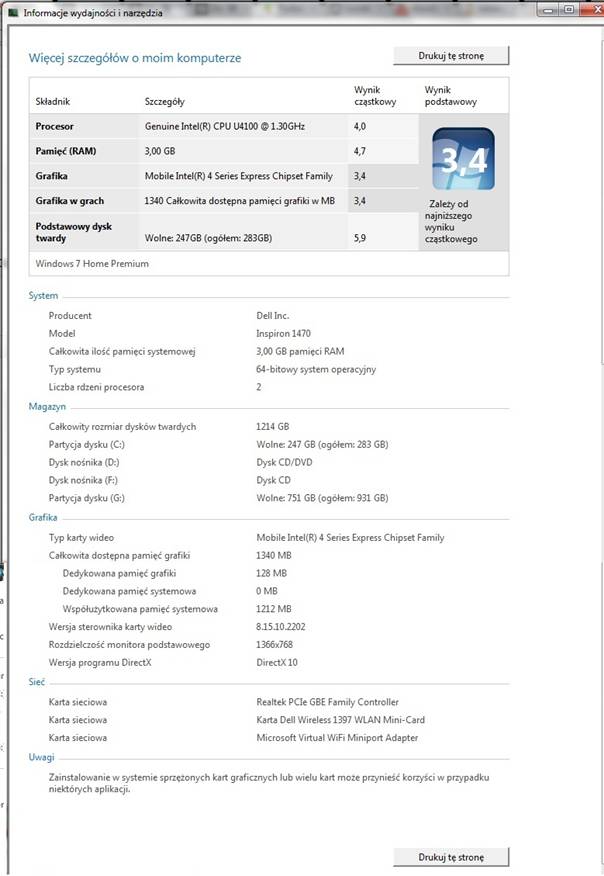604x876 pixels.
Task: Select "Genuine Intel(R) CPU U4100 @ 1.30GHz" text
Action: pos(225,126)
